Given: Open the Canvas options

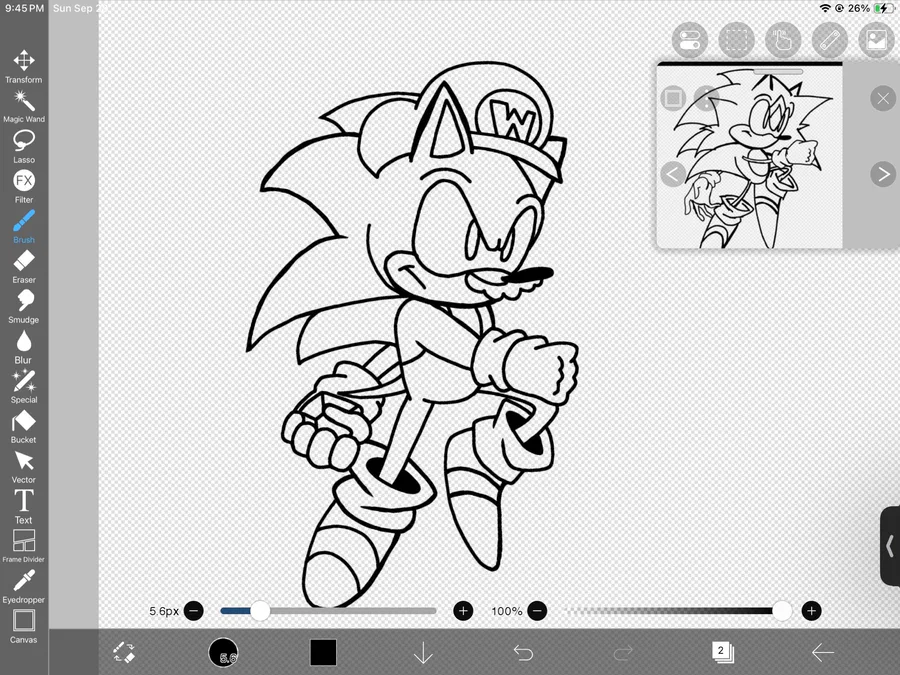Looking at the screenshot, I should tap(24, 627).
